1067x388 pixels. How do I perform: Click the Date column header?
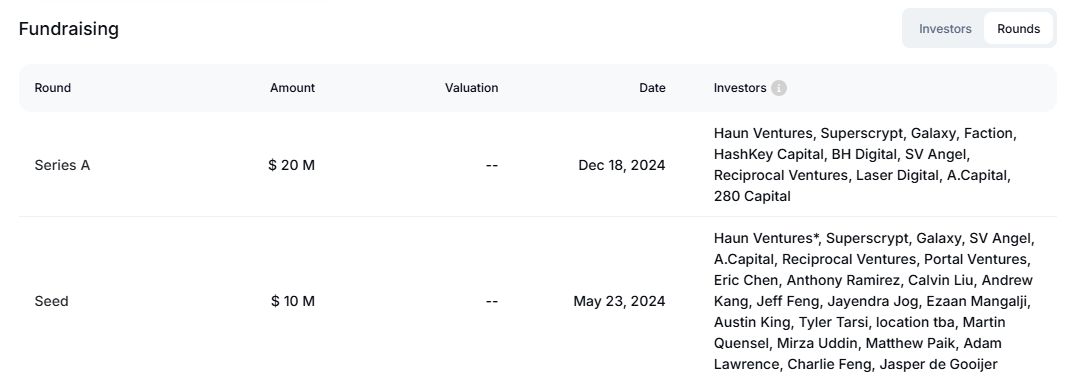(652, 88)
